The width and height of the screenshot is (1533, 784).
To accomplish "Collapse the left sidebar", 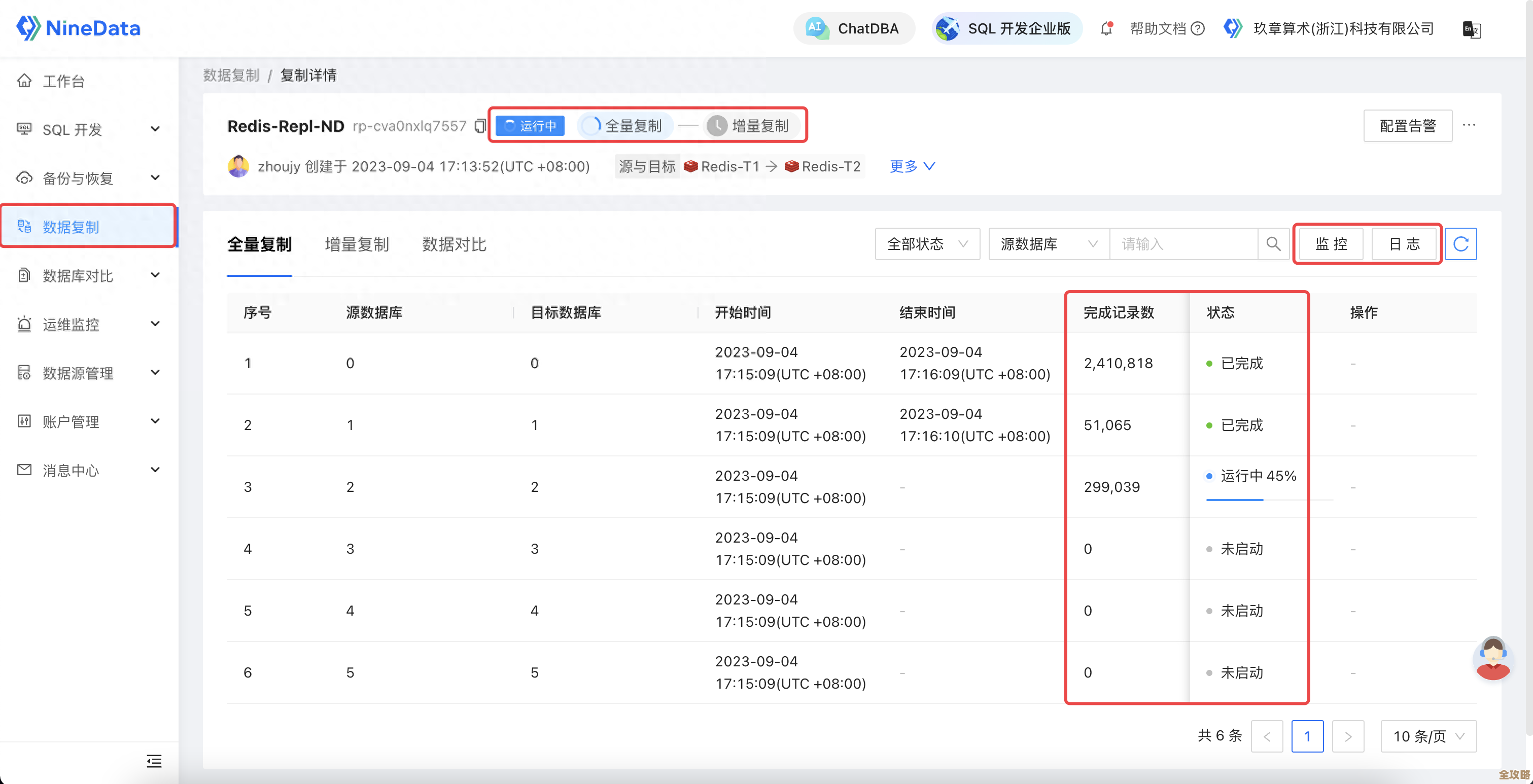I will [154, 761].
